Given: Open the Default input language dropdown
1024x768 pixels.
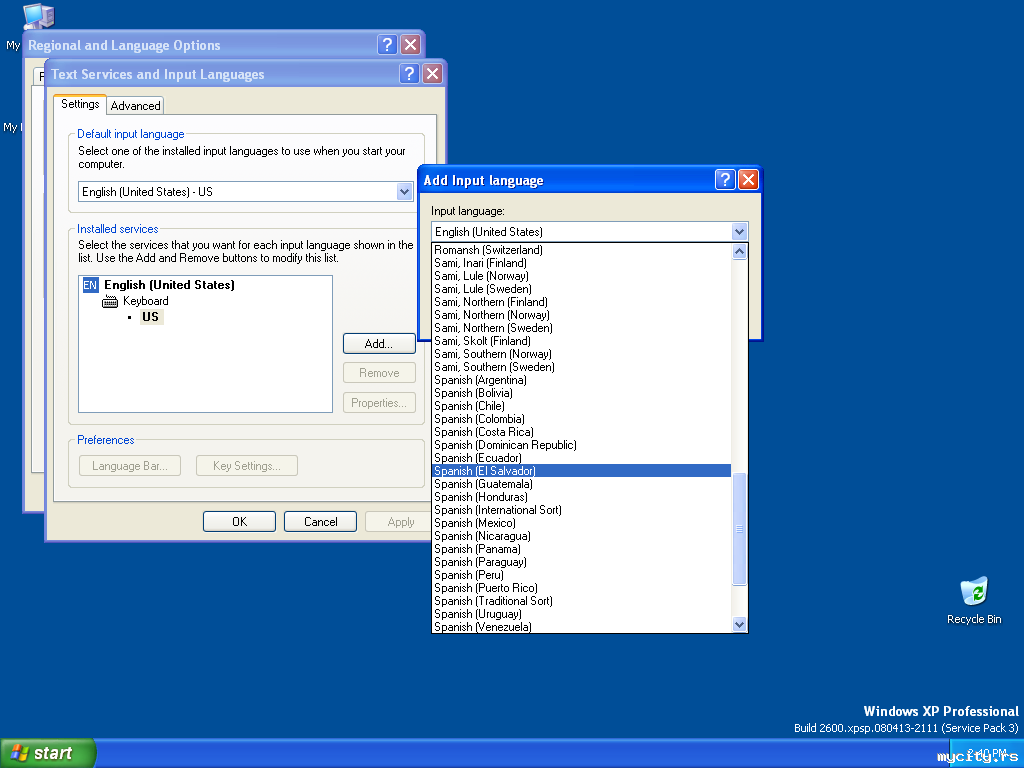Looking at the screenshot, I should click(404, 191).
